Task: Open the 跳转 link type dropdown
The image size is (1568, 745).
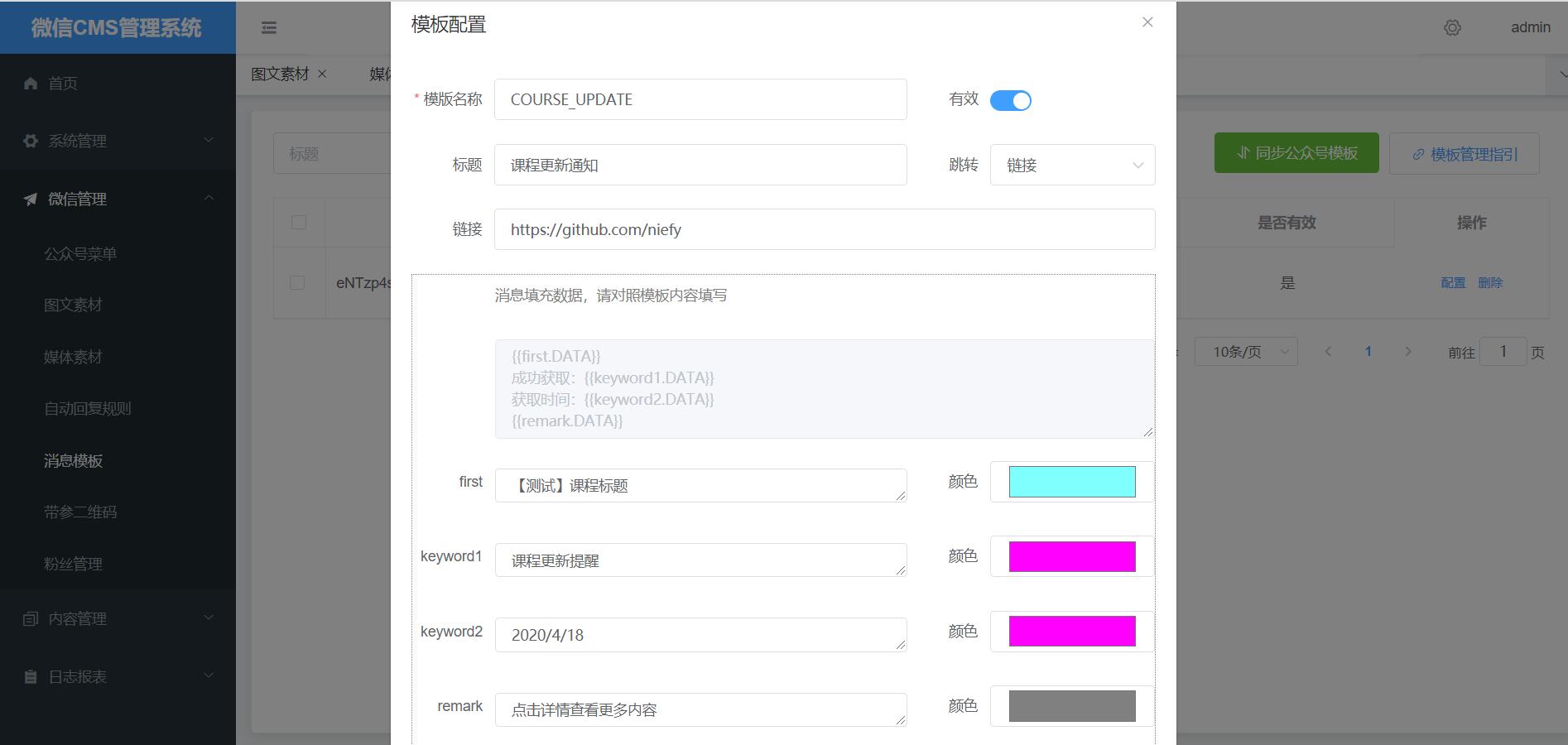Action: (x=1072, y=165)
